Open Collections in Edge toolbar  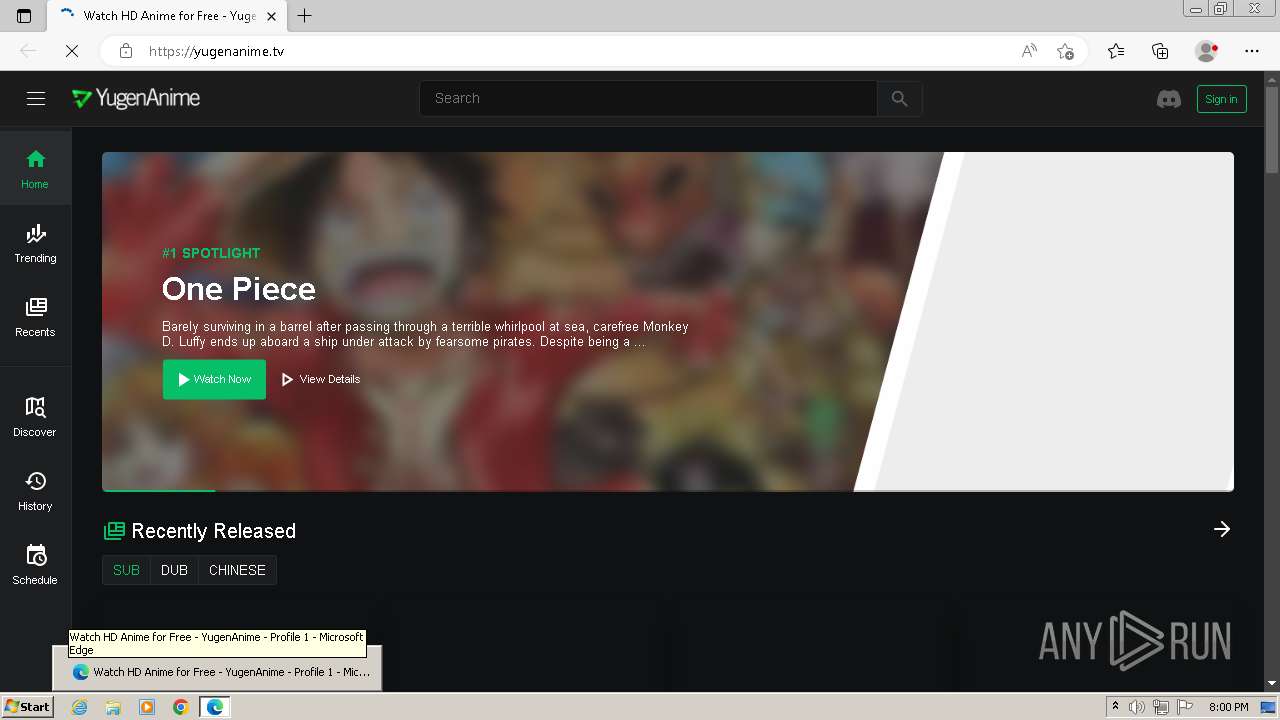coord(1160,51)
